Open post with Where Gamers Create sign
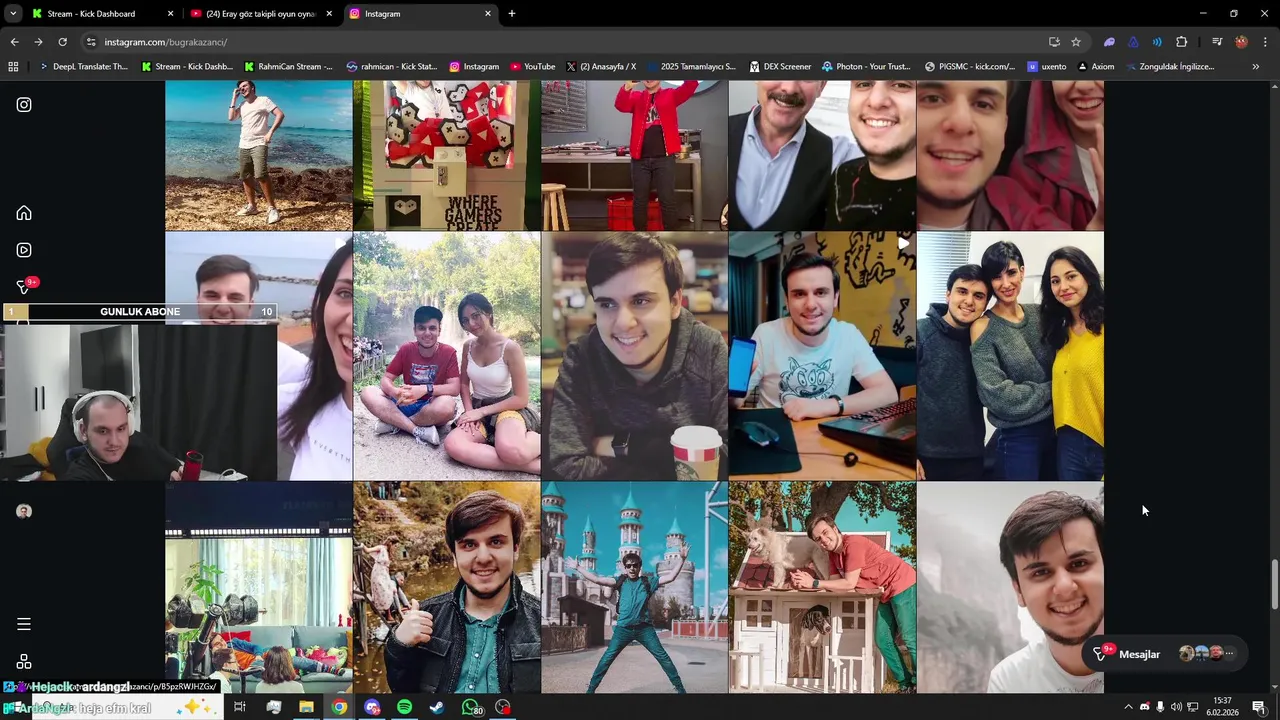Image resolution: width=1280 pixels, height=720 pixels. tap(447, 155)
